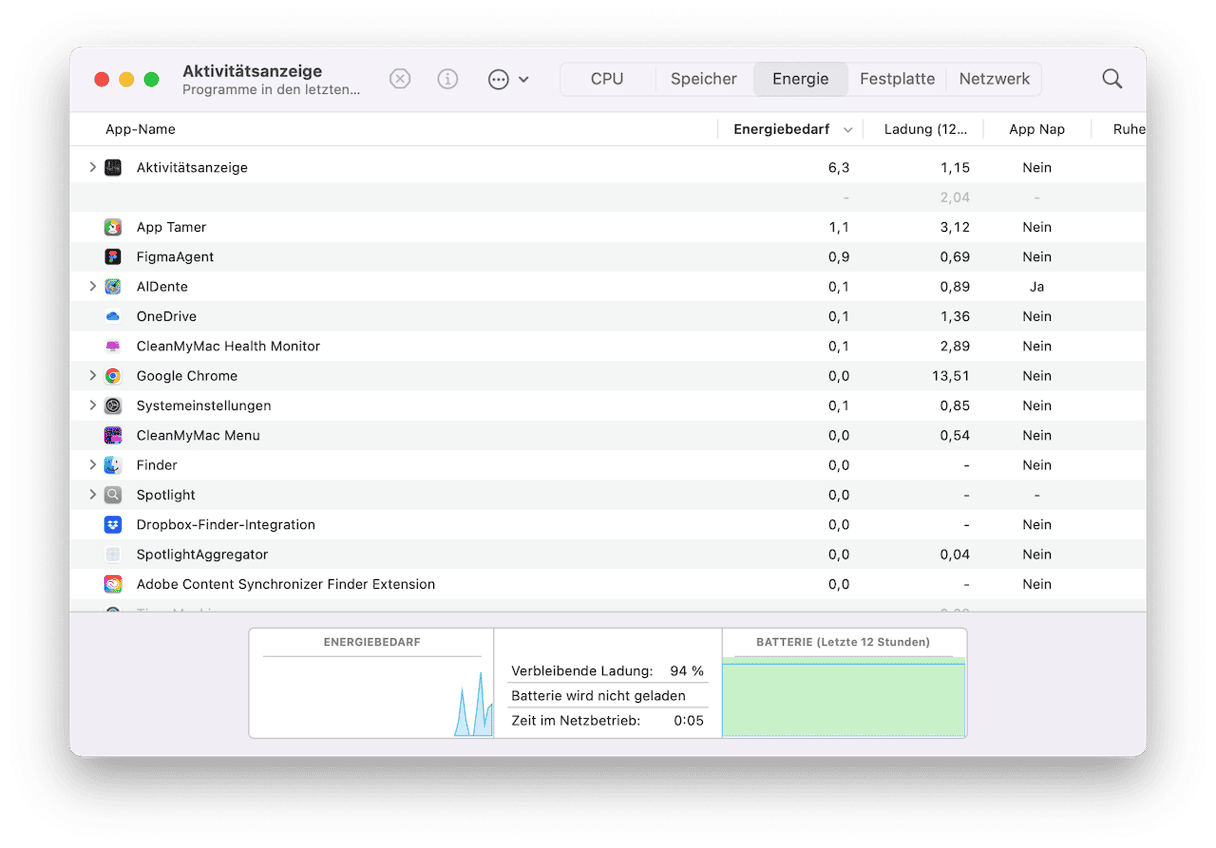Image resolution: width=1216 pixels, height=848 pixels.
Task: Click the Systemeinstellungen gear icon
Action: pyautogui.click(x=113, y=405)
